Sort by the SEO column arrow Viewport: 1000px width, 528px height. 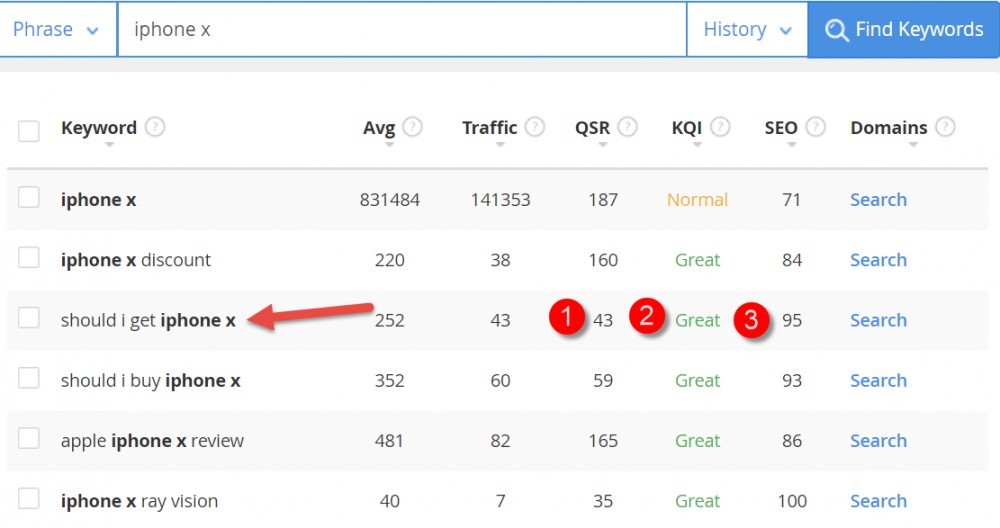point(791,145)
